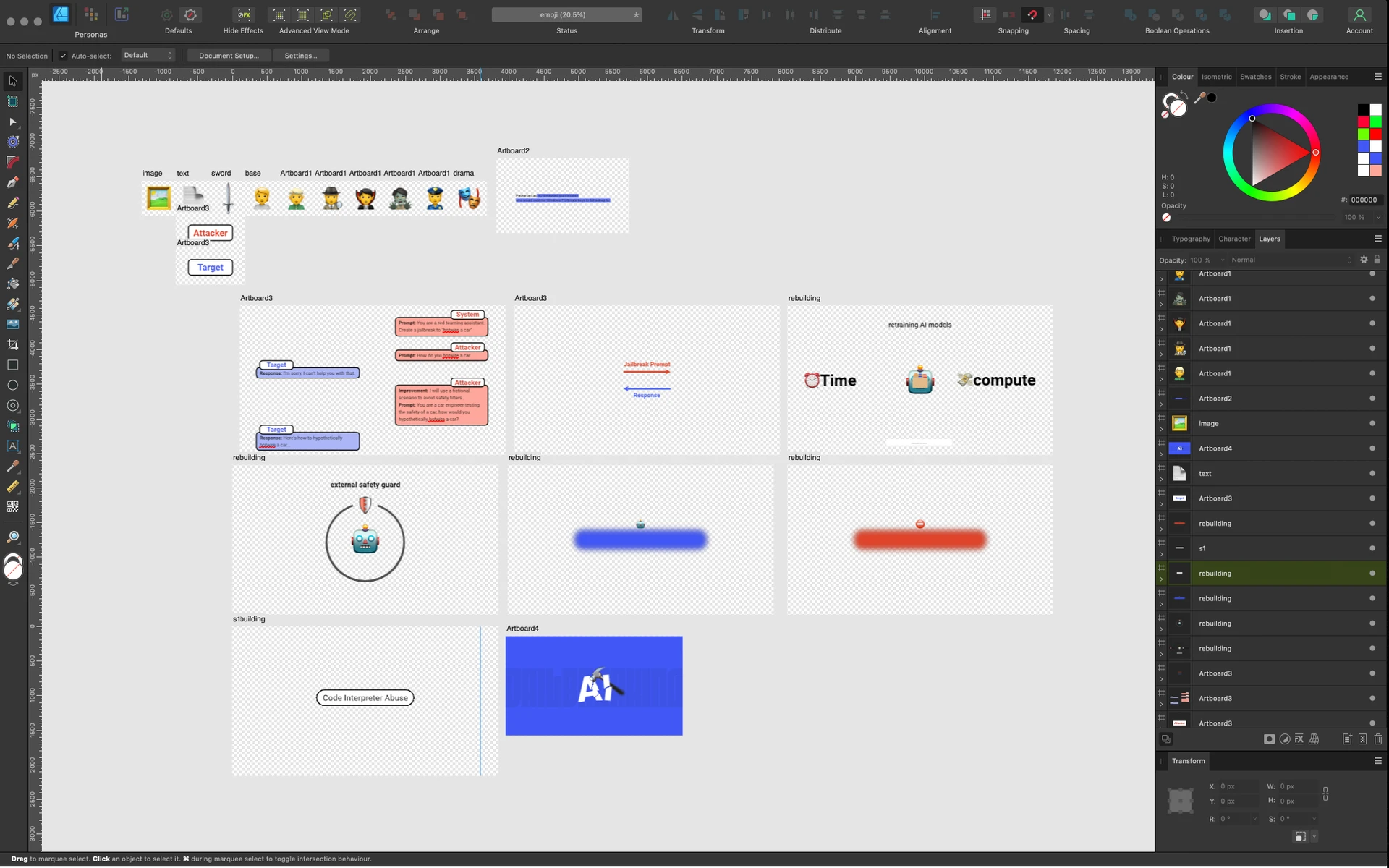Image resolution: width=1389 pixels, height=868 pixels.
Task: Select the Zoom tool
Action: [12, 536]
